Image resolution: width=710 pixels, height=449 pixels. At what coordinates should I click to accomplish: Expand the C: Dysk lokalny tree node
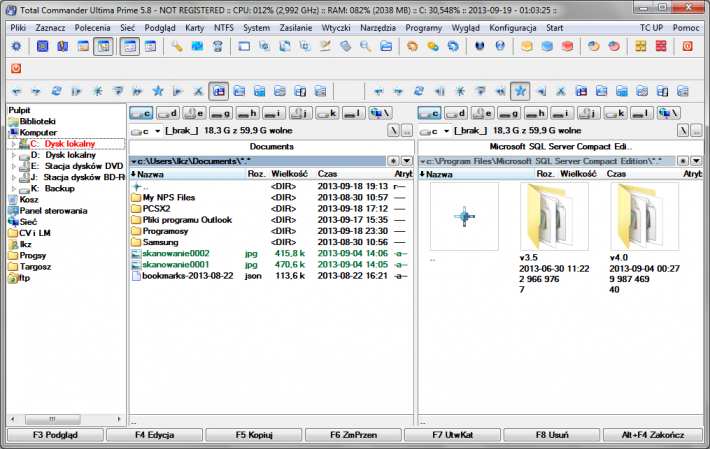pyautogui.click(x=14, y=144)
